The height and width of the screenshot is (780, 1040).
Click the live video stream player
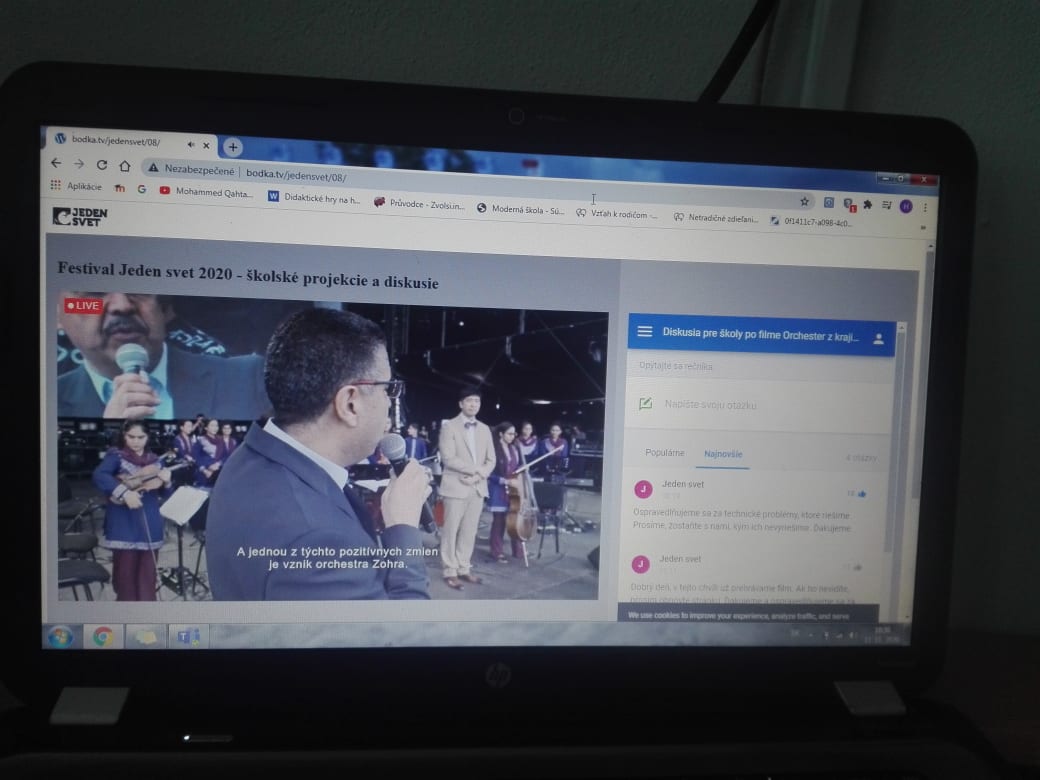click(332, 446)
